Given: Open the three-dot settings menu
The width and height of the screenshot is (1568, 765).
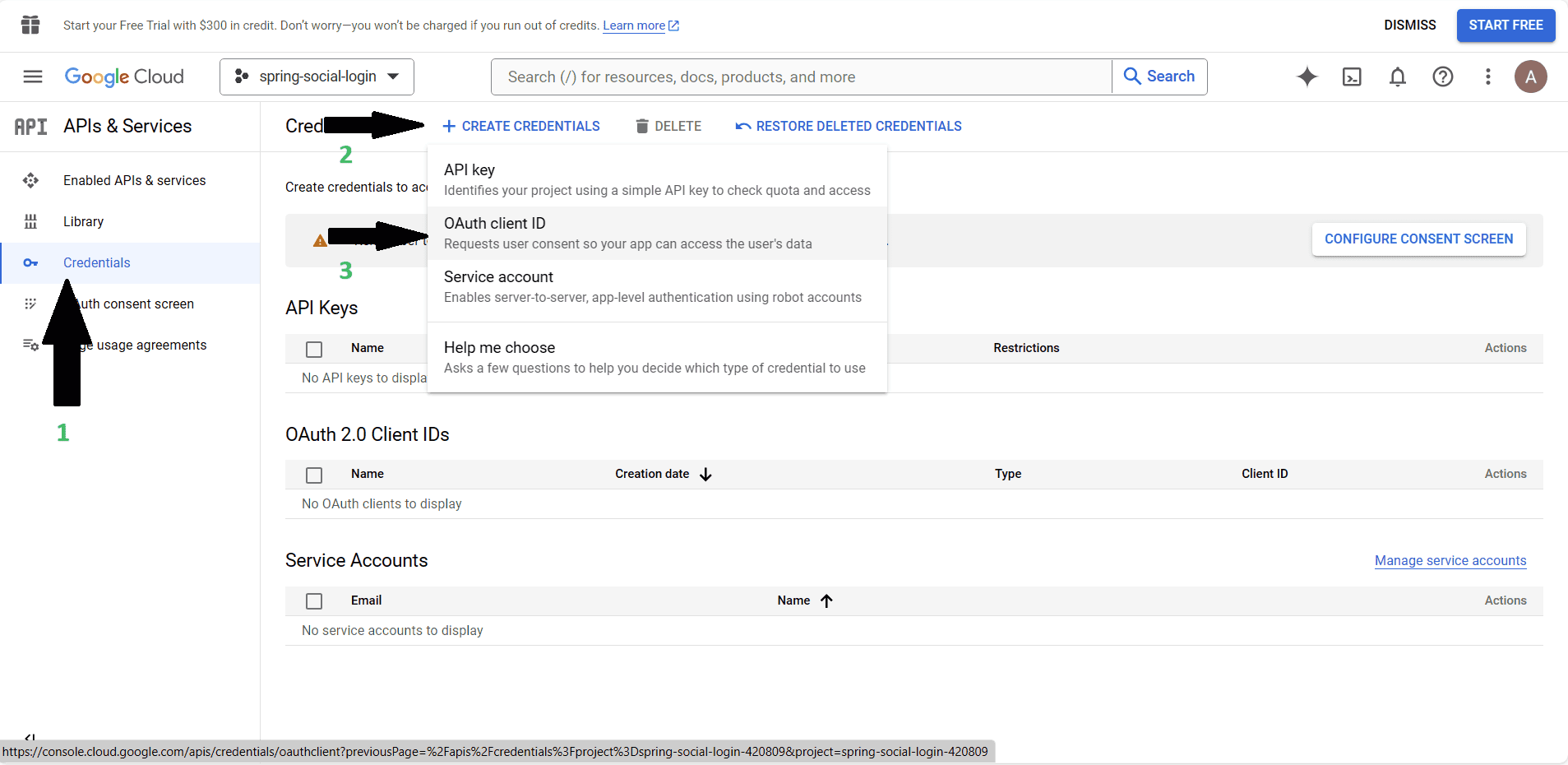Looking at the screenshot, I should coord(1487,76).
